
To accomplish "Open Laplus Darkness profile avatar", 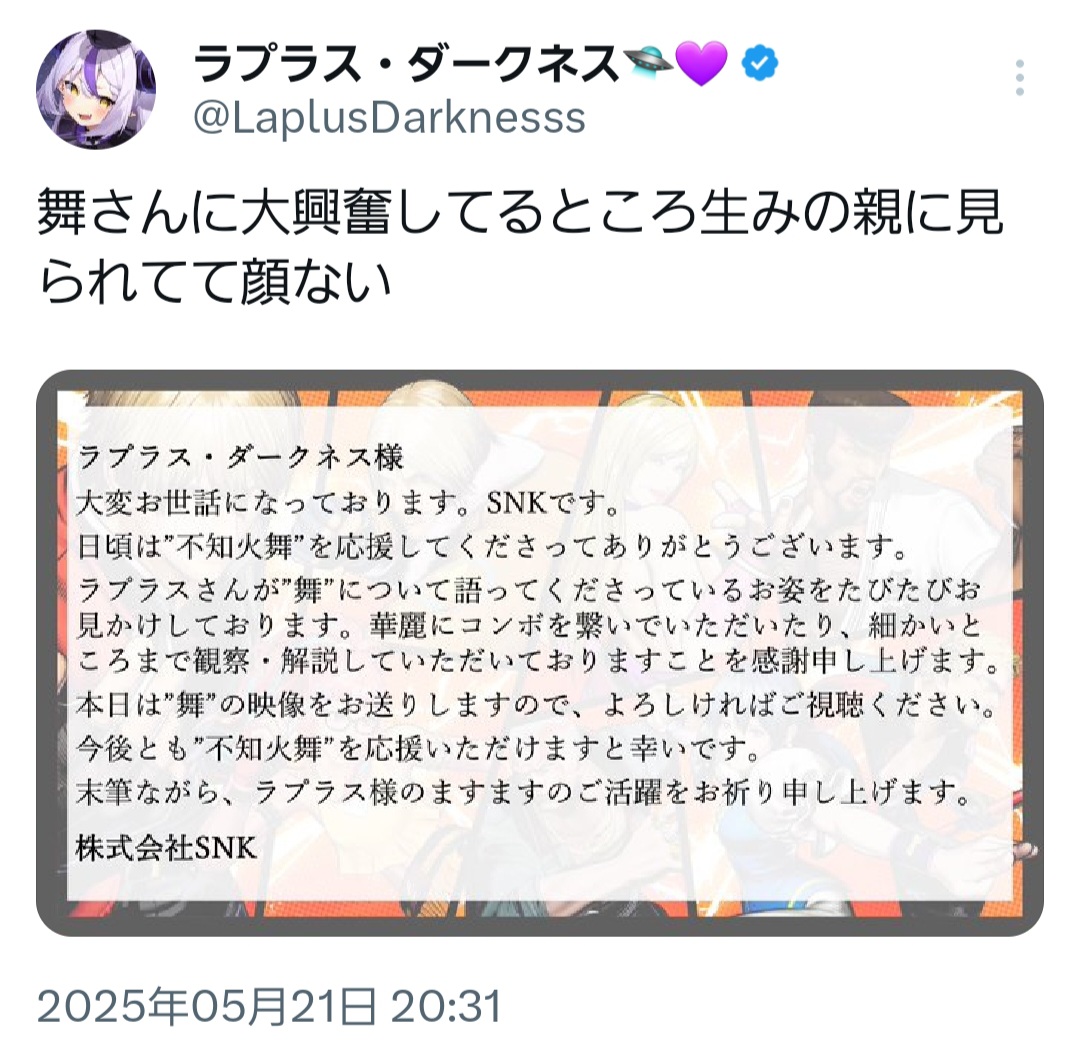I will point(96,90).
